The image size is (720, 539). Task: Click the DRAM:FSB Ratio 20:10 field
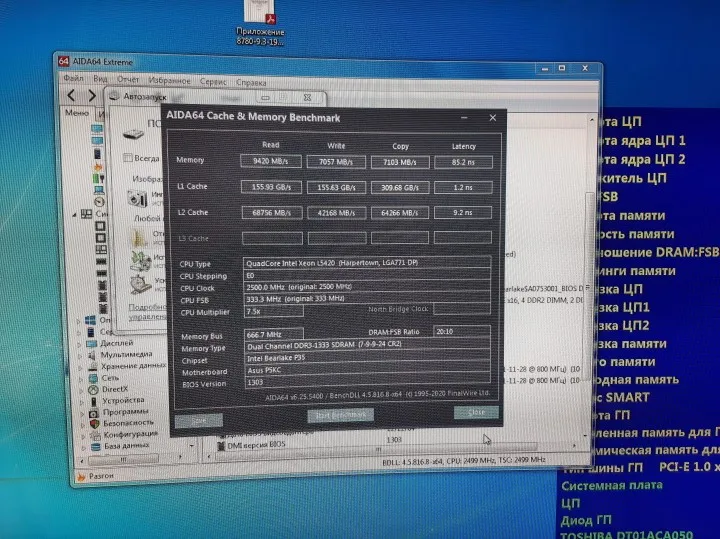click(461, 331)
